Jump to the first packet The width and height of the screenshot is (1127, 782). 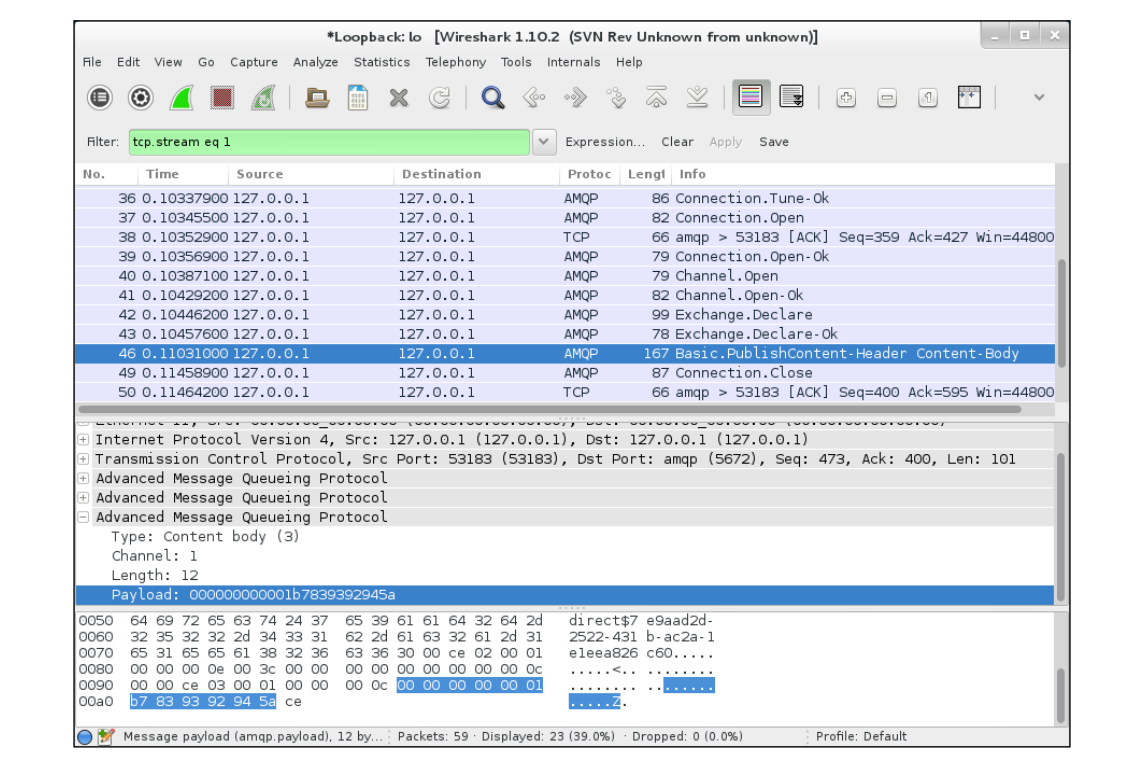pos(656,97)
